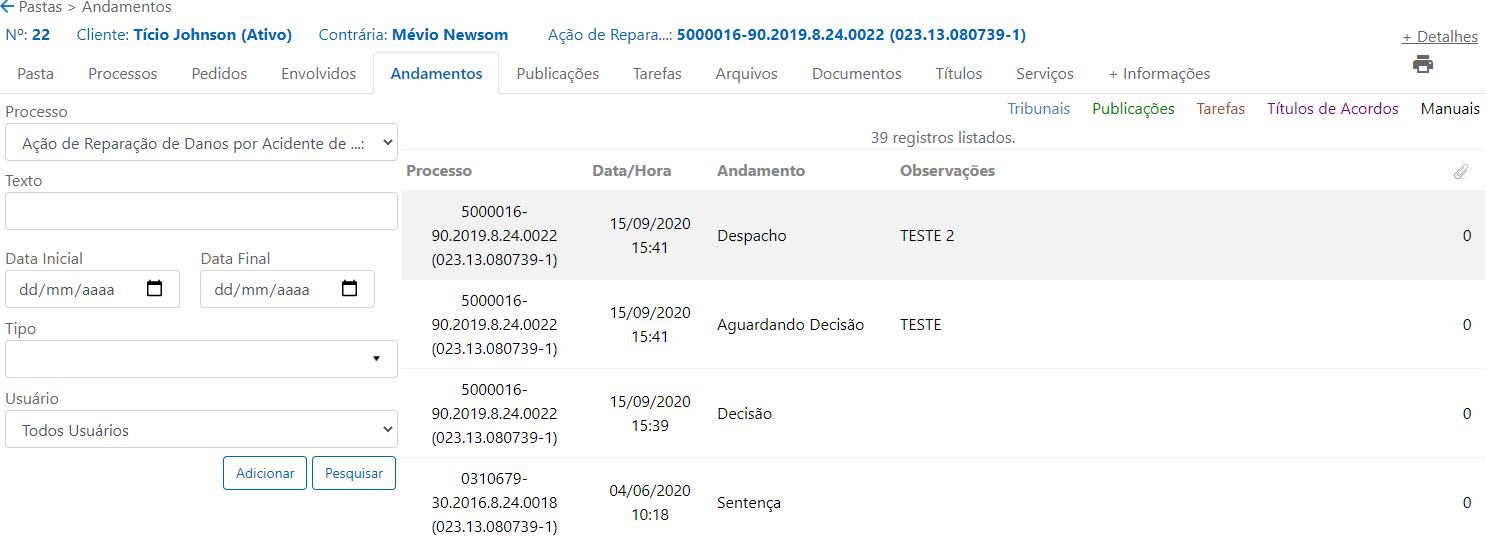Screen dimensions: 1486x537
Task: Open the Data Final calendar picker
Action: coord(350,289)
